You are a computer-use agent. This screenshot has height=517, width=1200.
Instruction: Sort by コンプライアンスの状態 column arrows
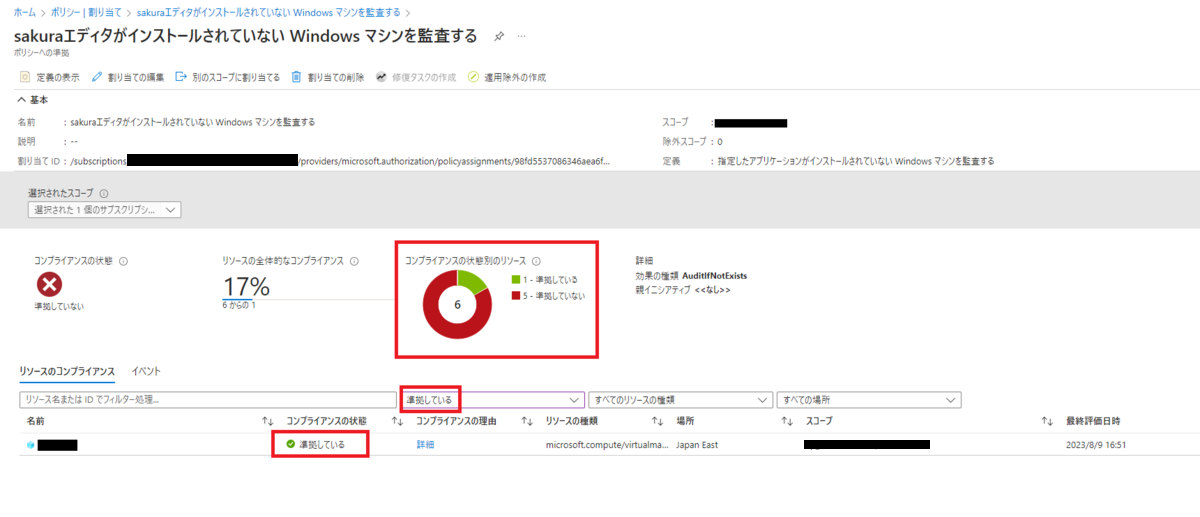[397, 421]
